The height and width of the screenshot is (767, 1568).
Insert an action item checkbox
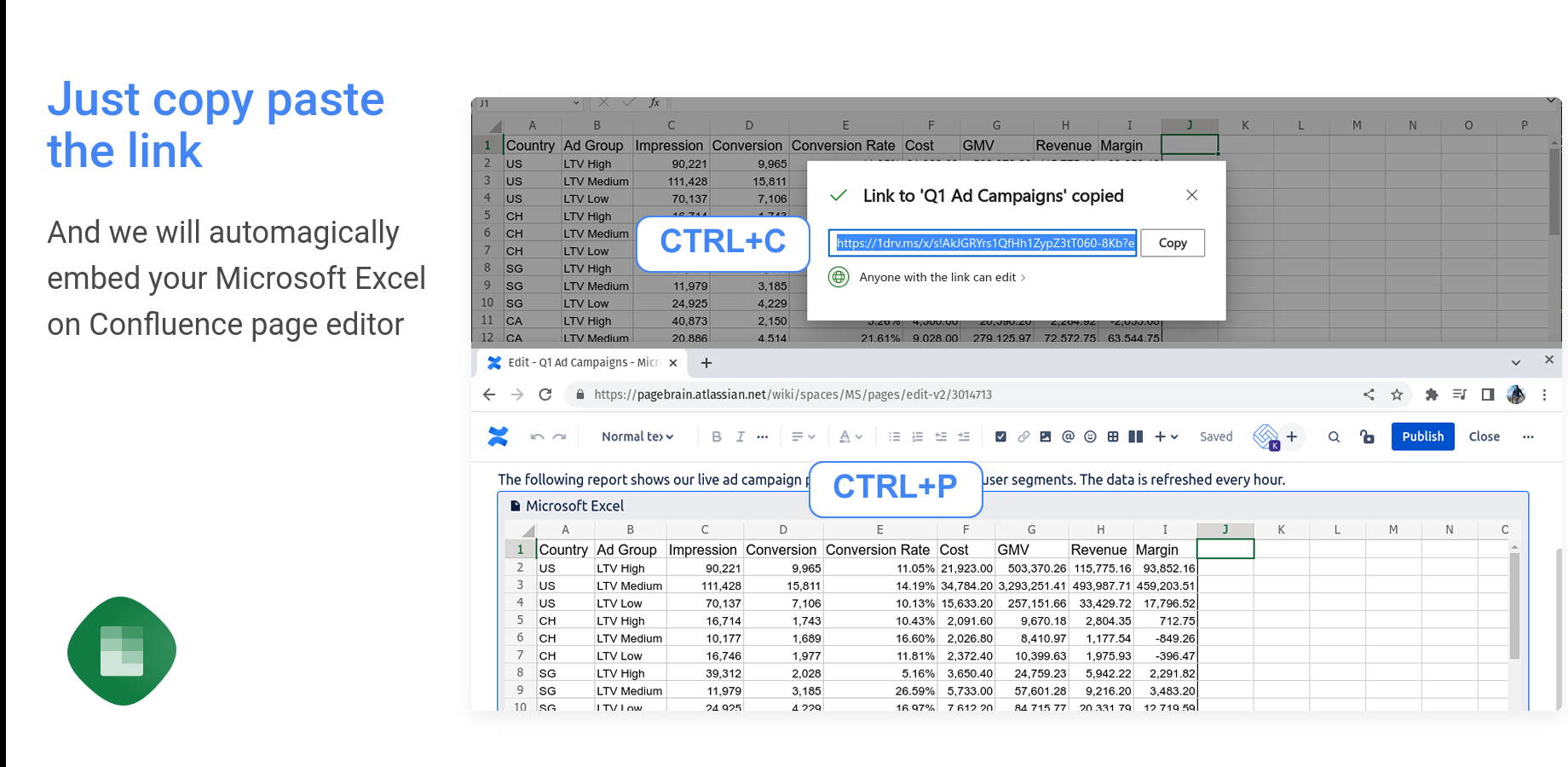click(x=1001, y=436)
